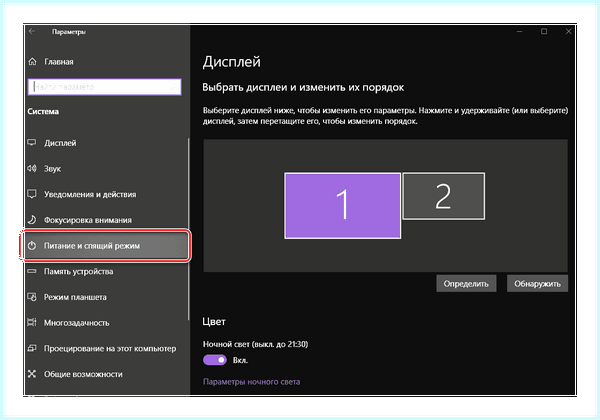Click the Общие возможности icon
The image size is (600, 420).
click(32, 374)
